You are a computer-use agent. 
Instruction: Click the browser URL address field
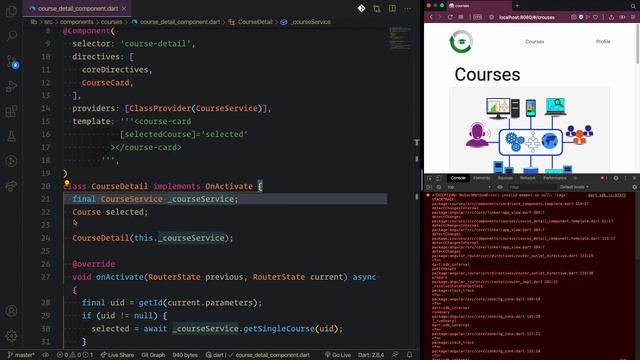tap(527, 17)
